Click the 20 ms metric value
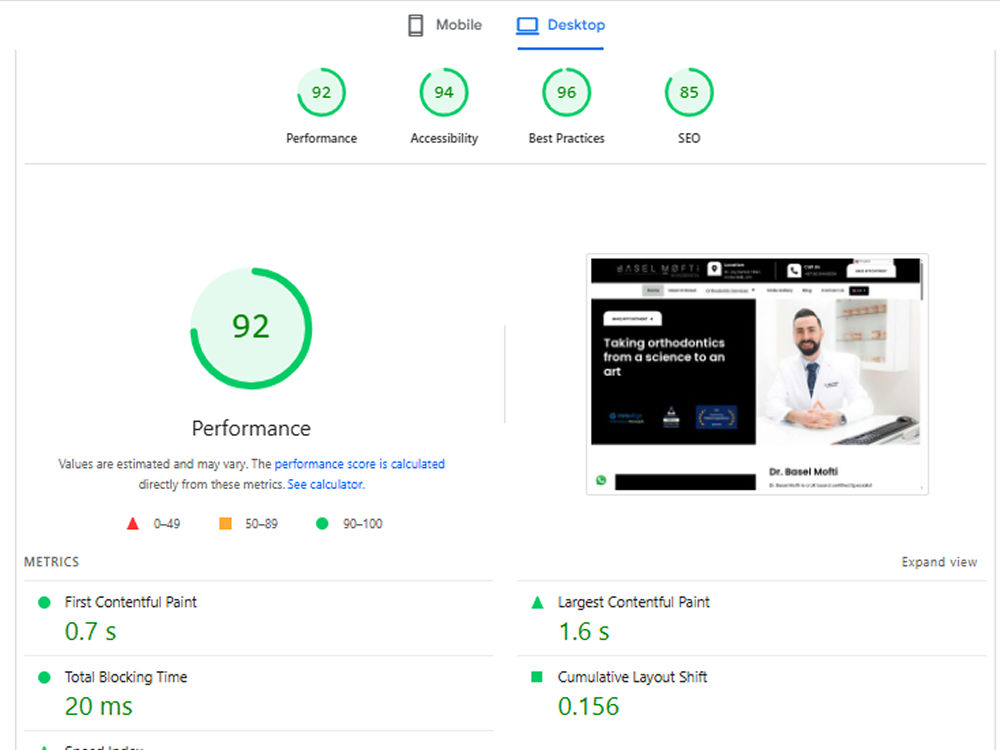The image size is (1000, 750). 99,706
